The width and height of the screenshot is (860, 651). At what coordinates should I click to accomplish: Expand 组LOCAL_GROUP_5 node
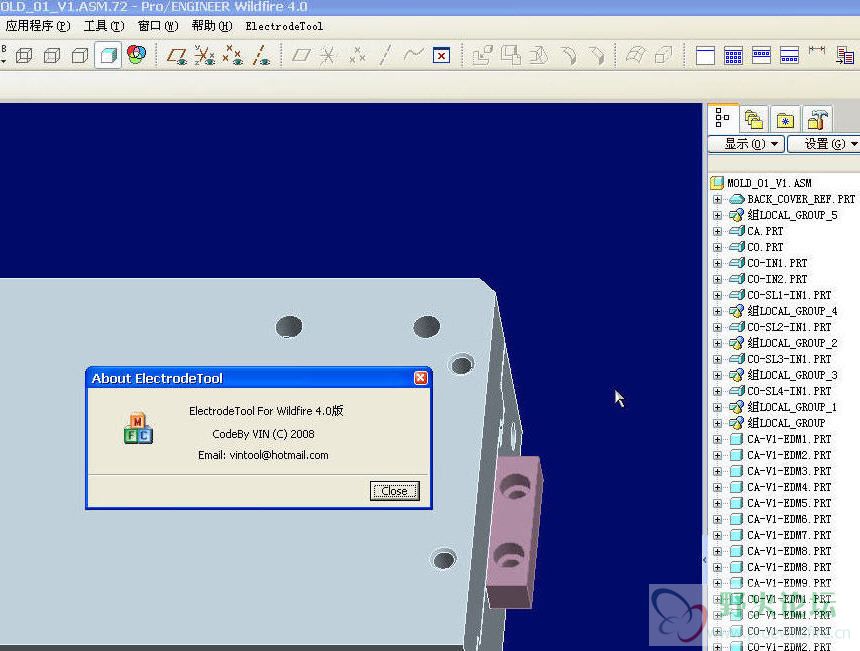(x=717, y=216)
